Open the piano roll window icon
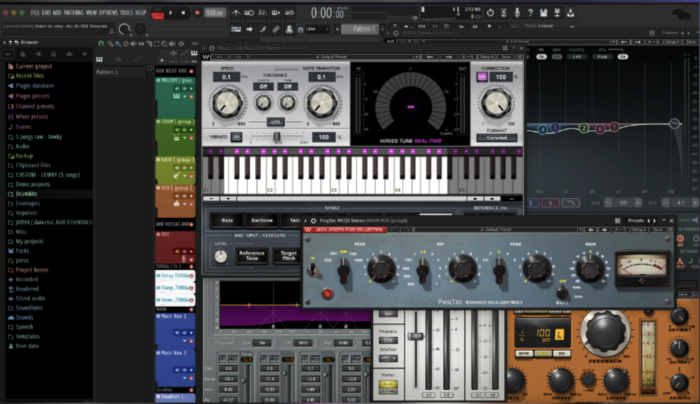 [236, 29]
